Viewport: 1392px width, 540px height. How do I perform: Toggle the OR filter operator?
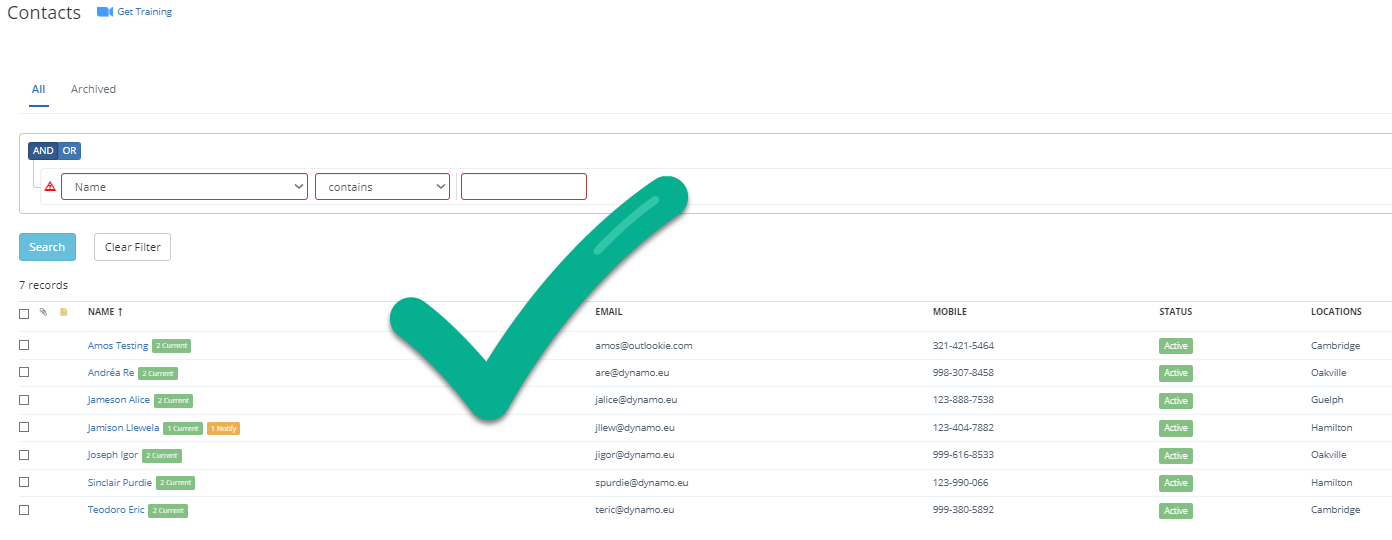click(x=69, y=151)
